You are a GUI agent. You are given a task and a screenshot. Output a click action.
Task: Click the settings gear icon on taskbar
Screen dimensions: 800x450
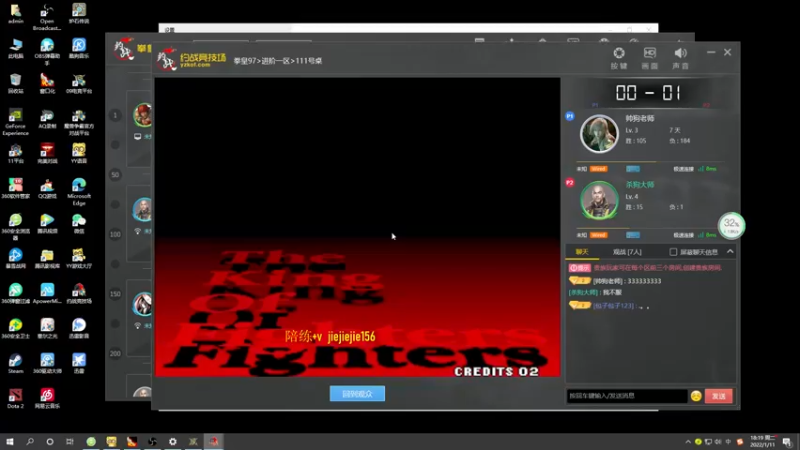(172, 442)
